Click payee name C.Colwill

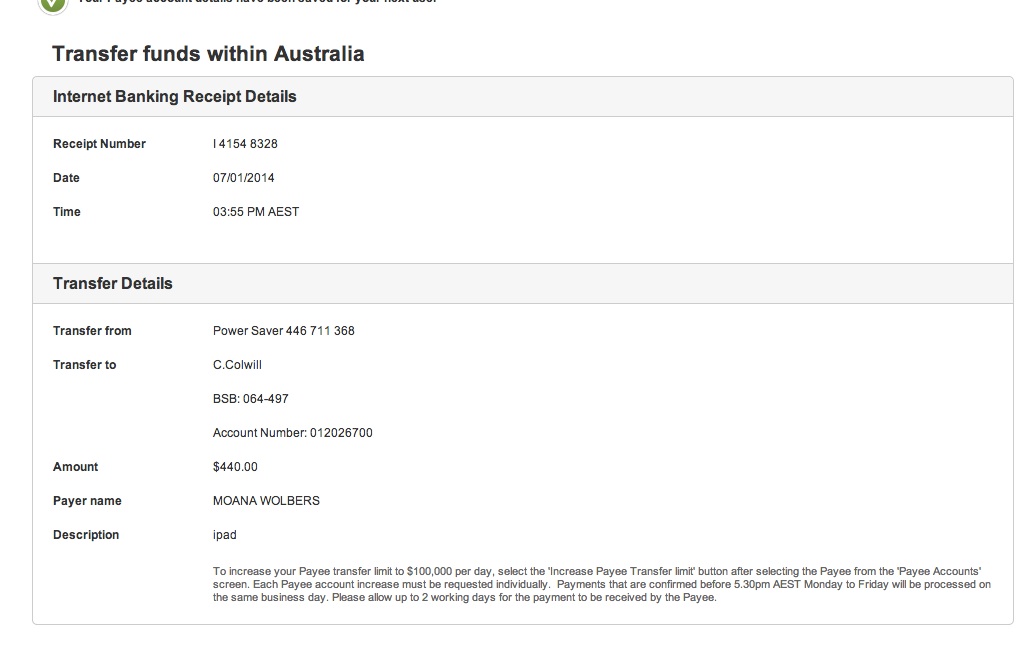coord(237,365)
